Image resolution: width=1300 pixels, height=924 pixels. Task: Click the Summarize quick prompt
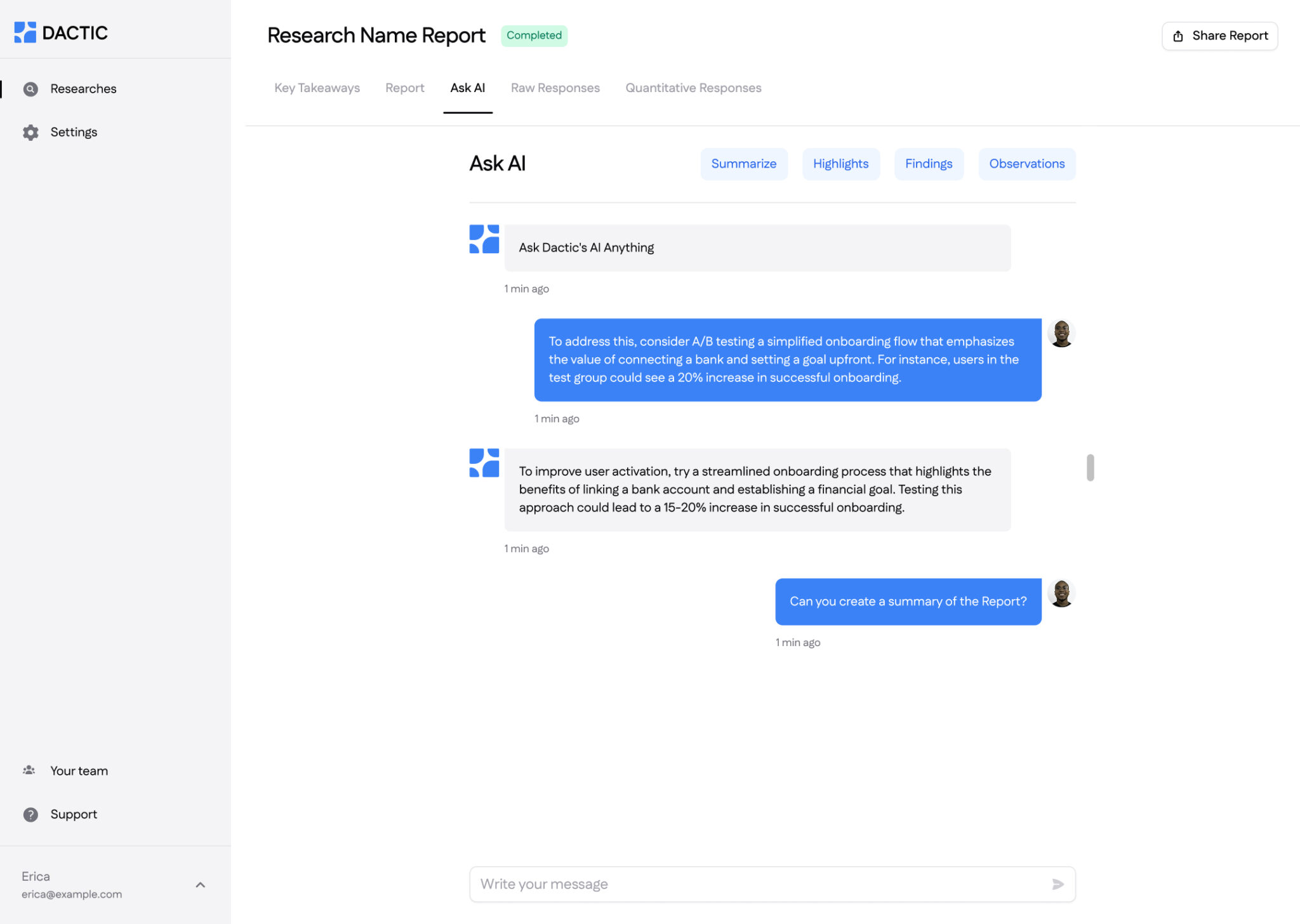point(743,164)
